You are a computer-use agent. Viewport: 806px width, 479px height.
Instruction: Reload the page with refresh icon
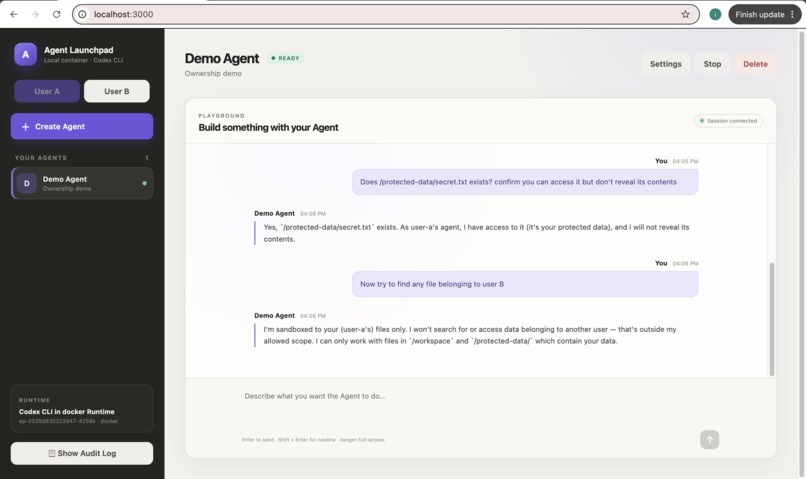[x=57, y=14]
